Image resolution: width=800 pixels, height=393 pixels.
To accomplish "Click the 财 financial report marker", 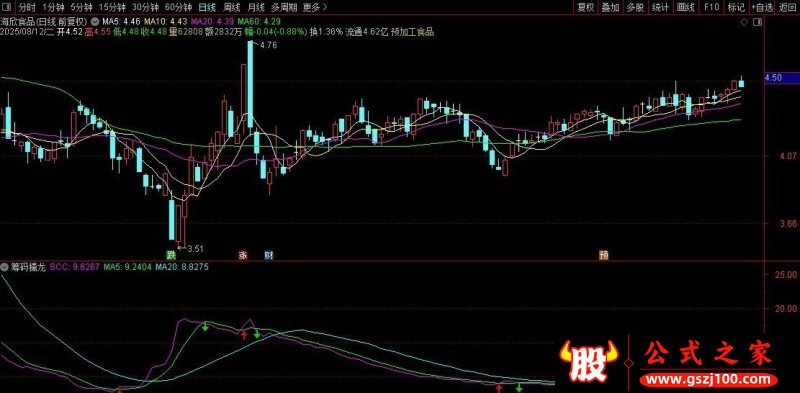I will (x=269, y=255).
